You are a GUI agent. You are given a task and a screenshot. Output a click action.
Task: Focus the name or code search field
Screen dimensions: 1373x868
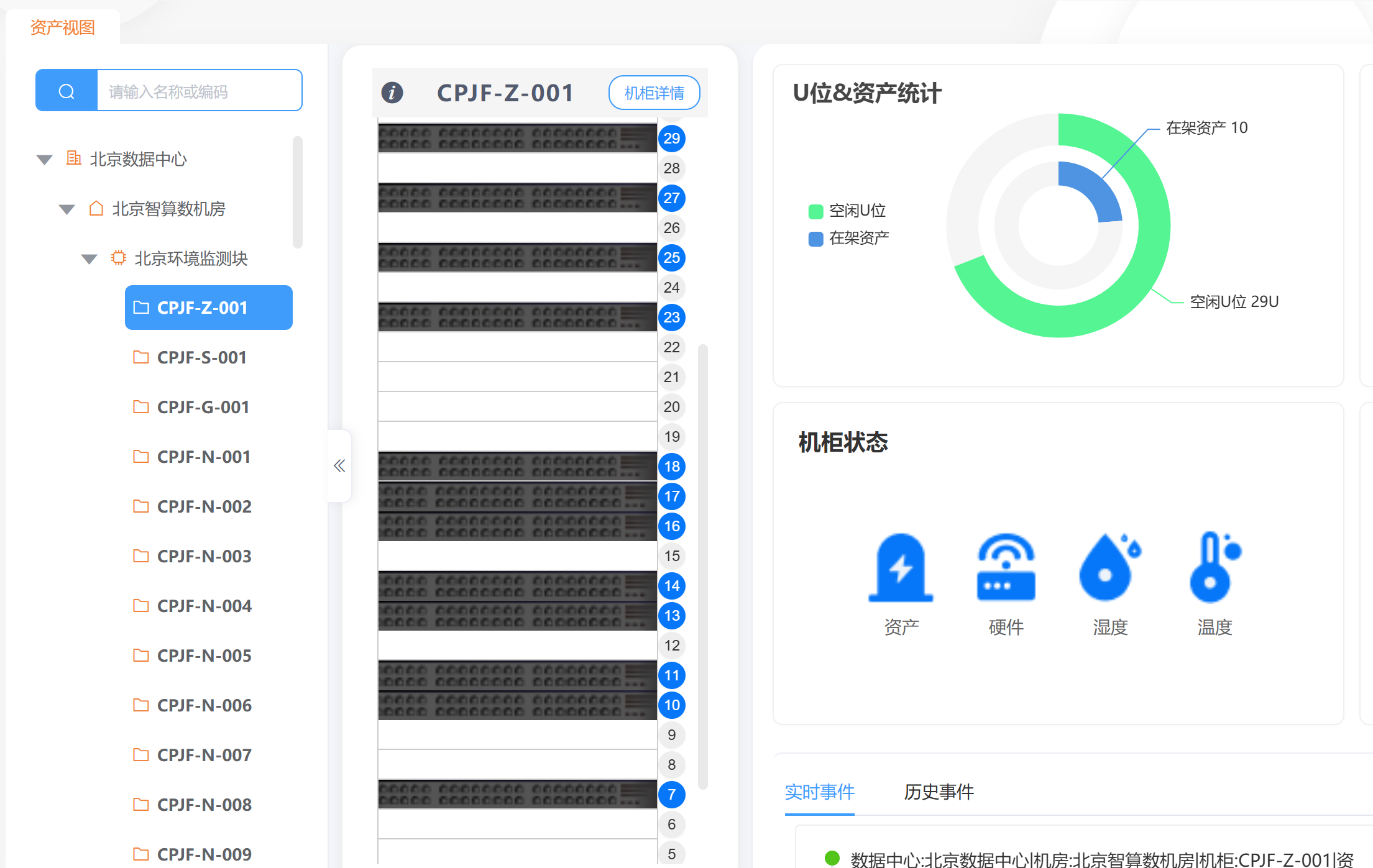pos(199,91)
